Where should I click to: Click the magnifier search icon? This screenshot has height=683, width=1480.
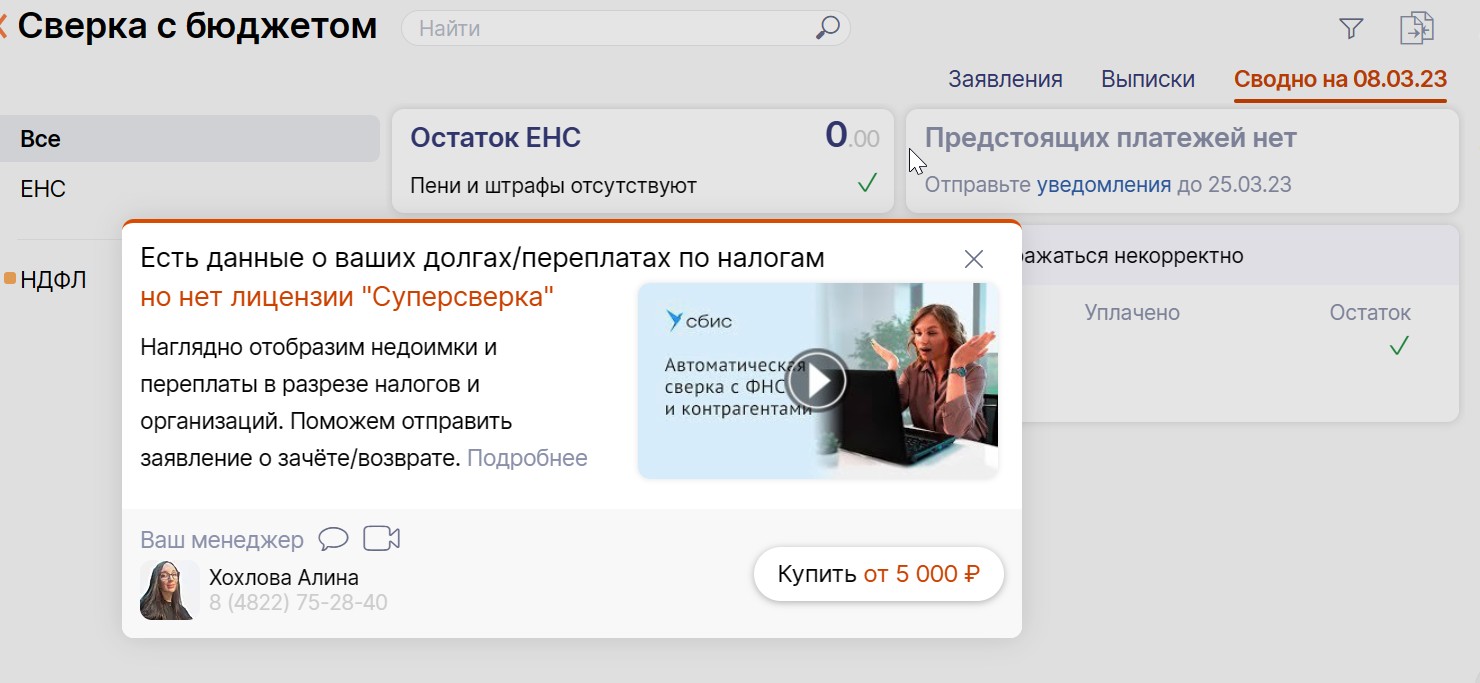[827, 28]
